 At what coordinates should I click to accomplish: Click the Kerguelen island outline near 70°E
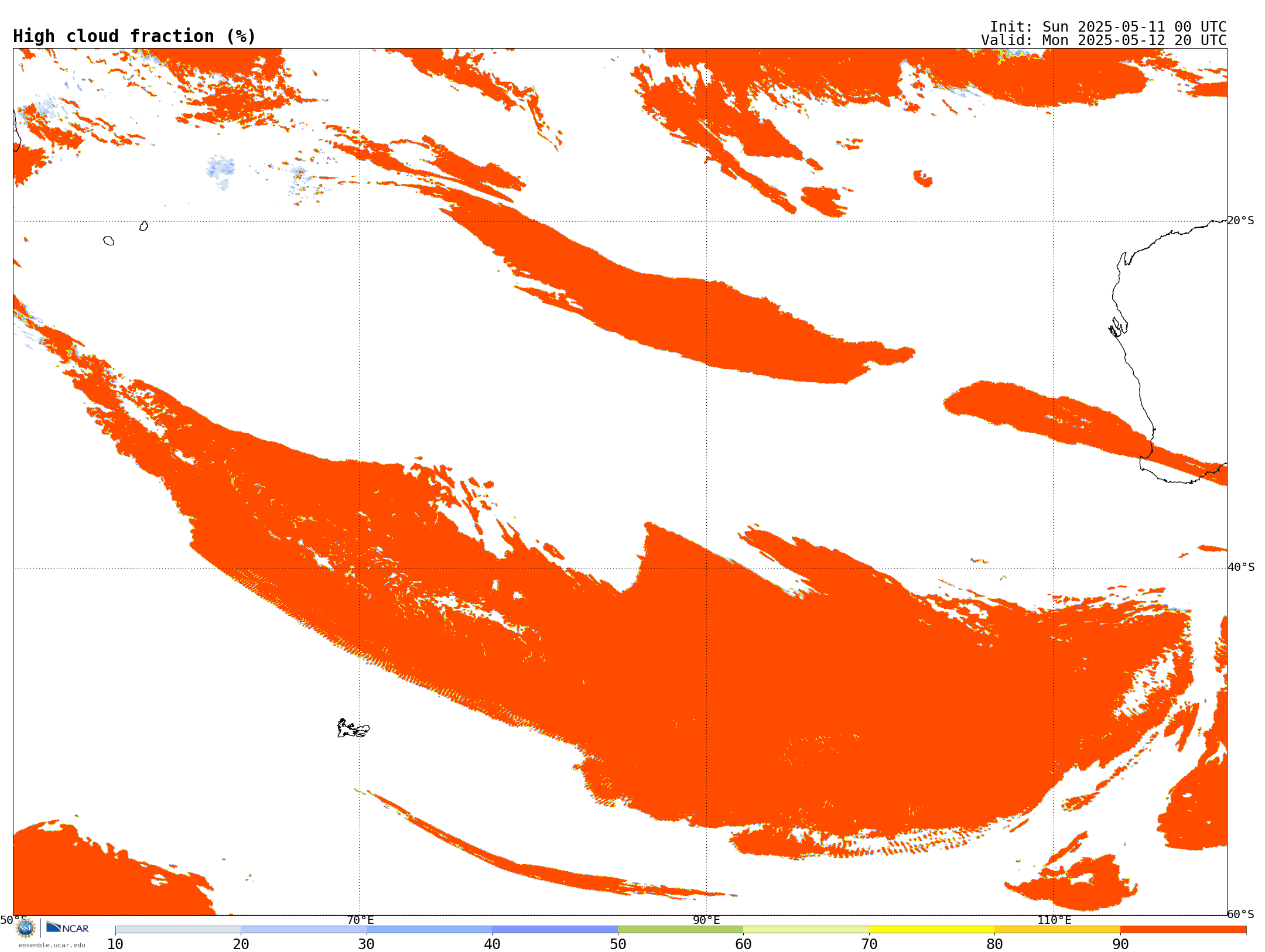353,728
